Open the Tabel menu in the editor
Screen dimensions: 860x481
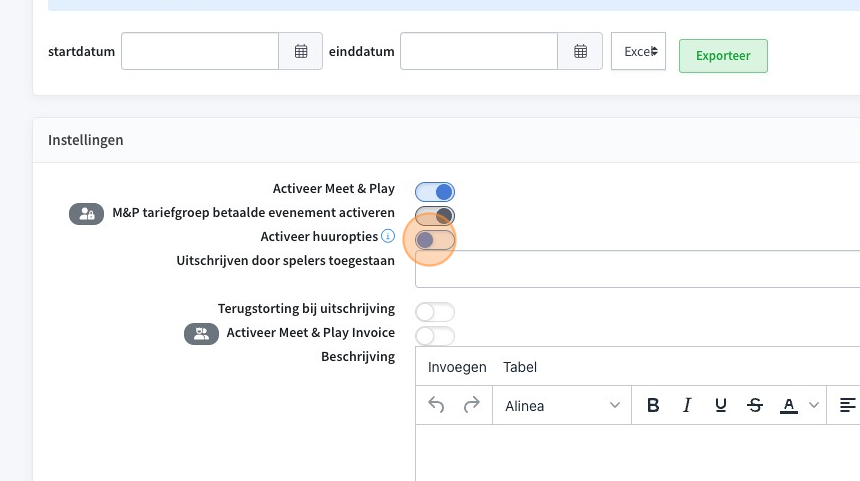click(x=520, y=367)
